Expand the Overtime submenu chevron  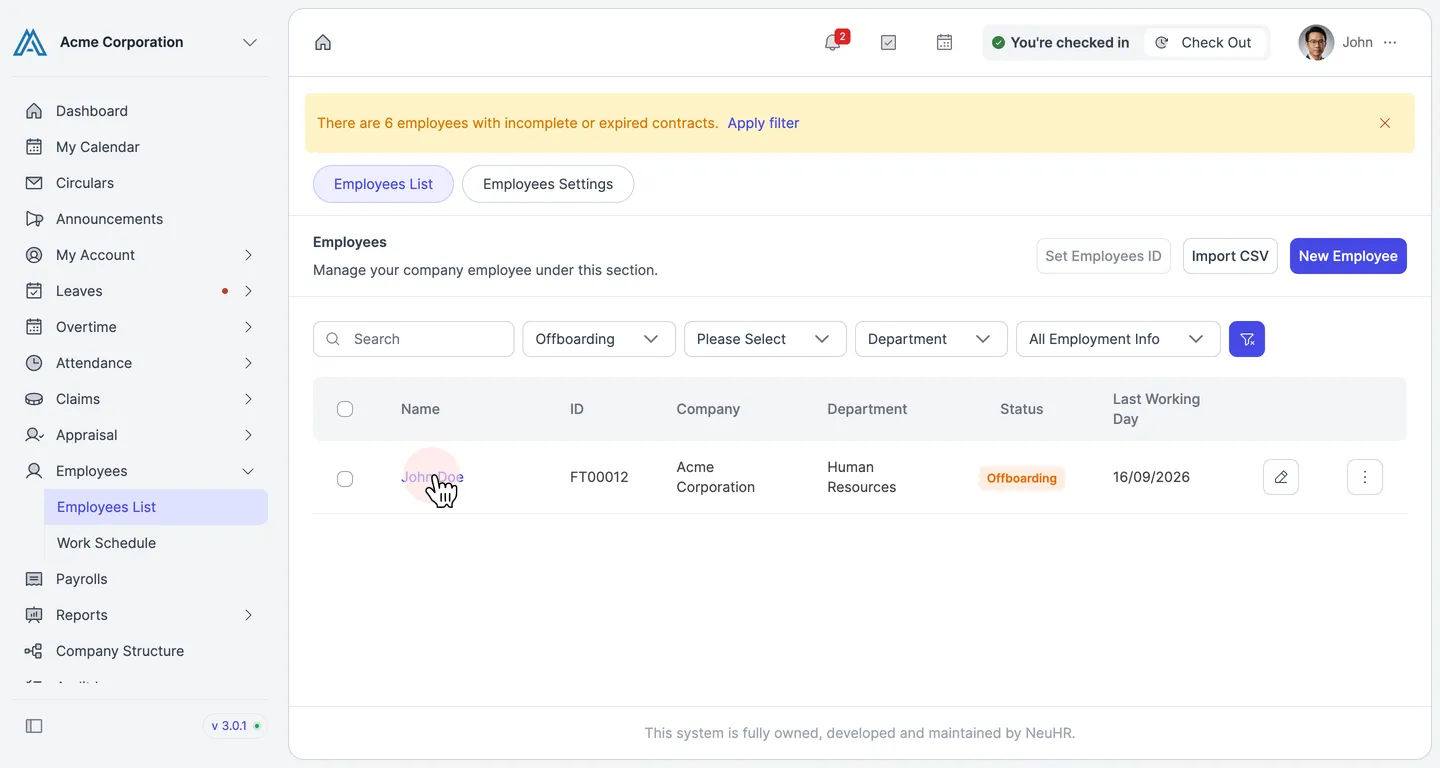248,327
